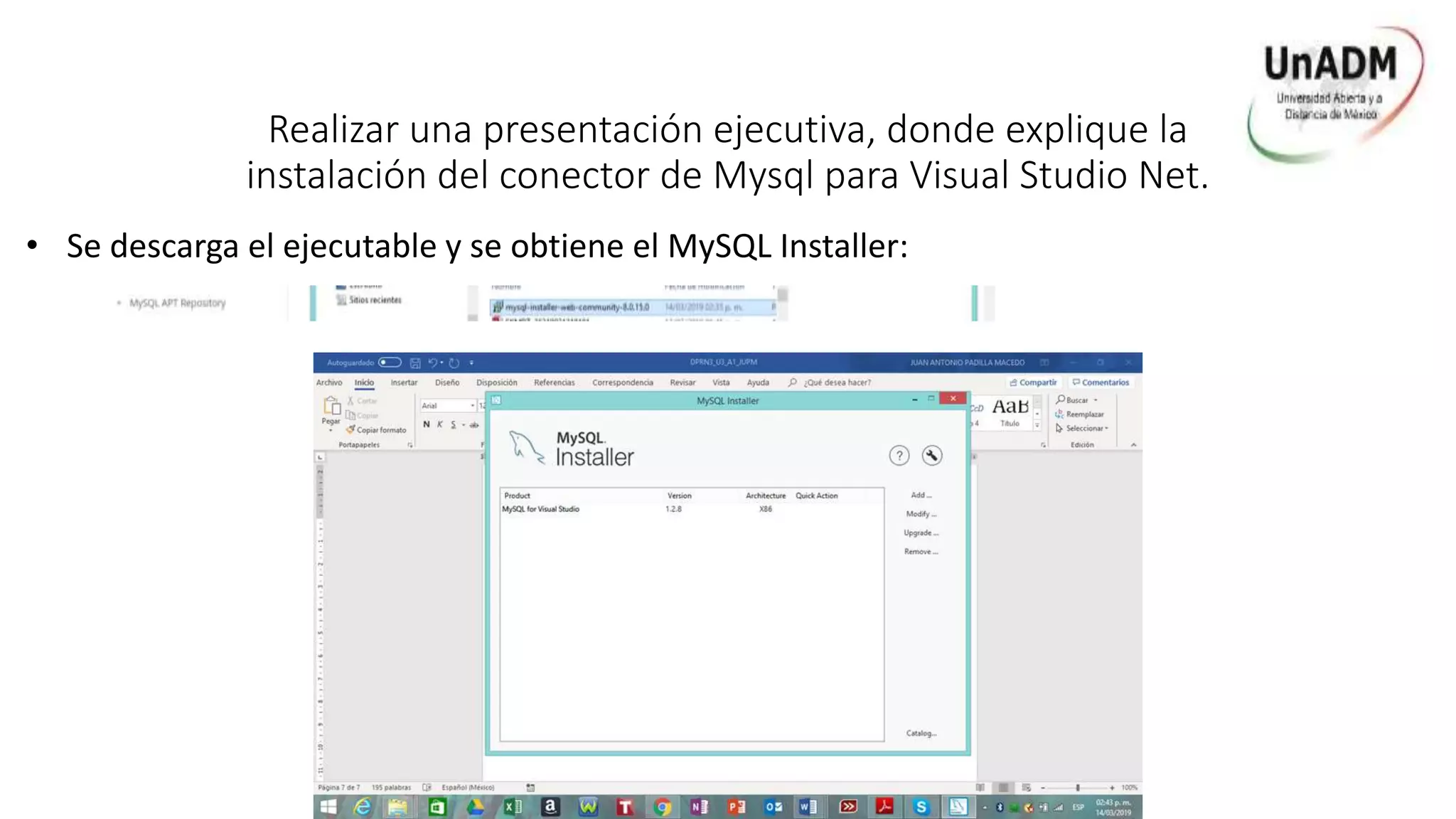The image size is (1456, 819).
Task: Switch to the Inicio tab
Action: pos(364,382)
